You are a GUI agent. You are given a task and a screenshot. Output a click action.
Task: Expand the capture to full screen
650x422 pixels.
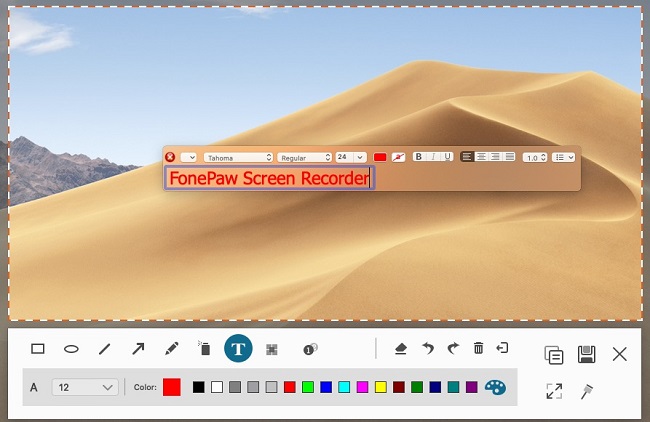554,391
